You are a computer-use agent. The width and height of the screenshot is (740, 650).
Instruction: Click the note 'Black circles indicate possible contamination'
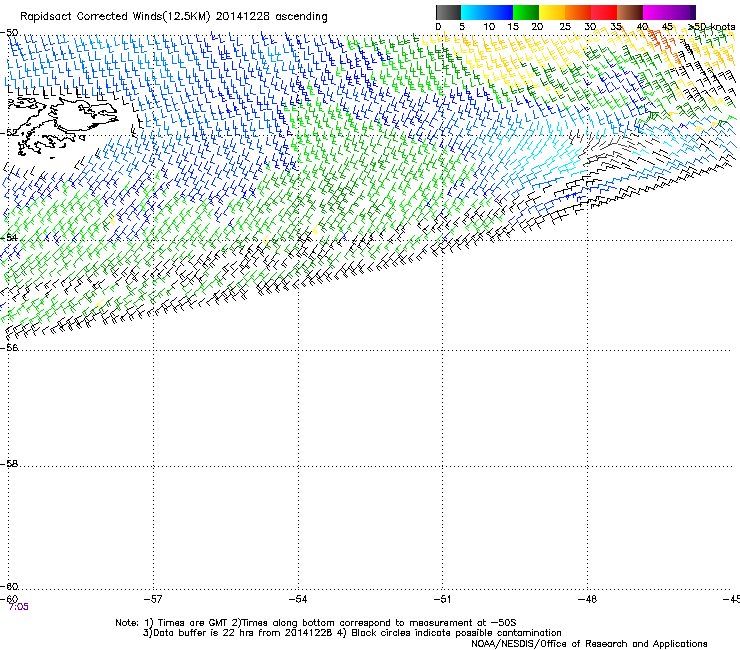[456, 633]
